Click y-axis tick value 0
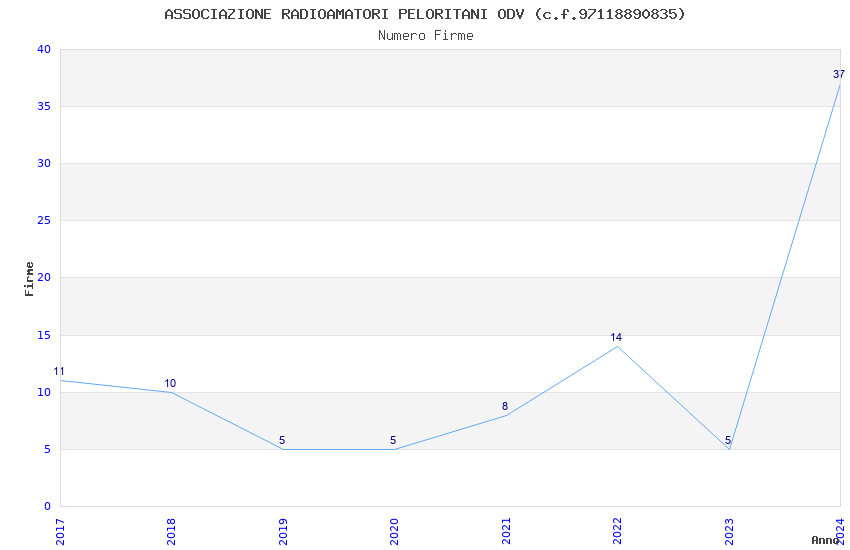850x550 pixels. [48, 506]
